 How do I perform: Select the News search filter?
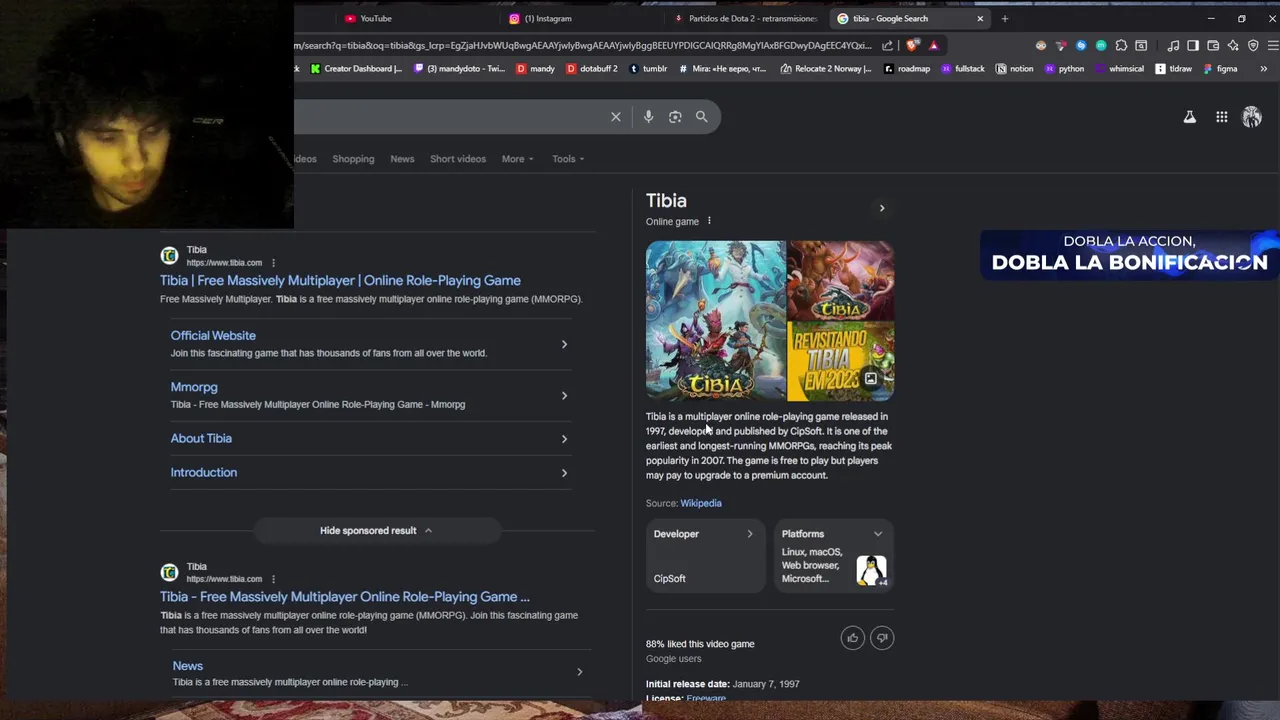(402, 159)
